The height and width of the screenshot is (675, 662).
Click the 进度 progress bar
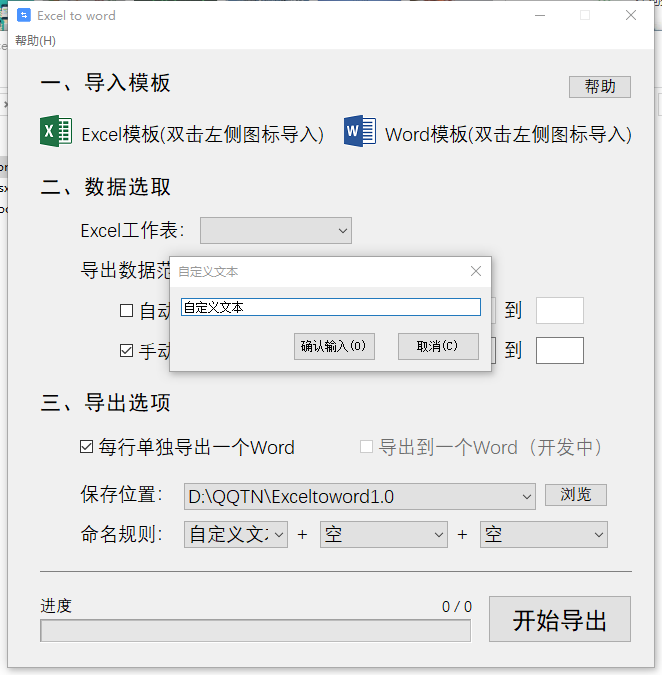(255, 631)
